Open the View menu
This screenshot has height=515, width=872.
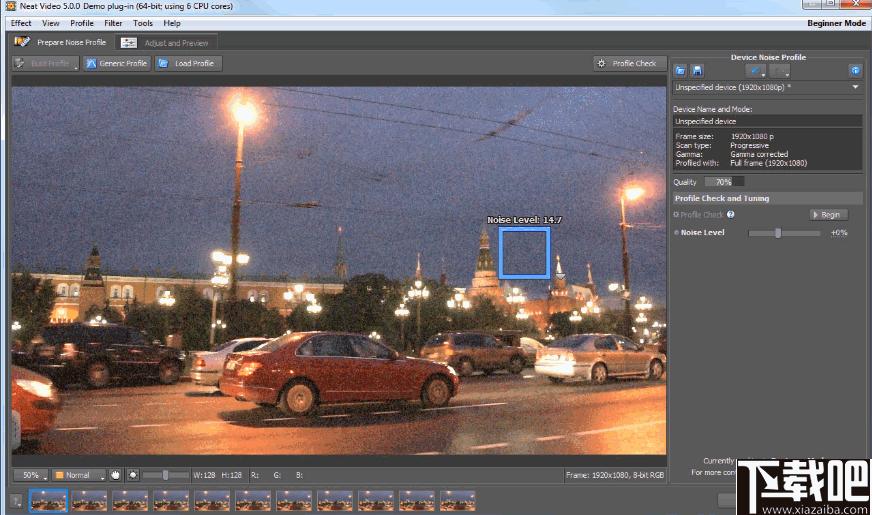pyautogui.click(x=51, y=23)
